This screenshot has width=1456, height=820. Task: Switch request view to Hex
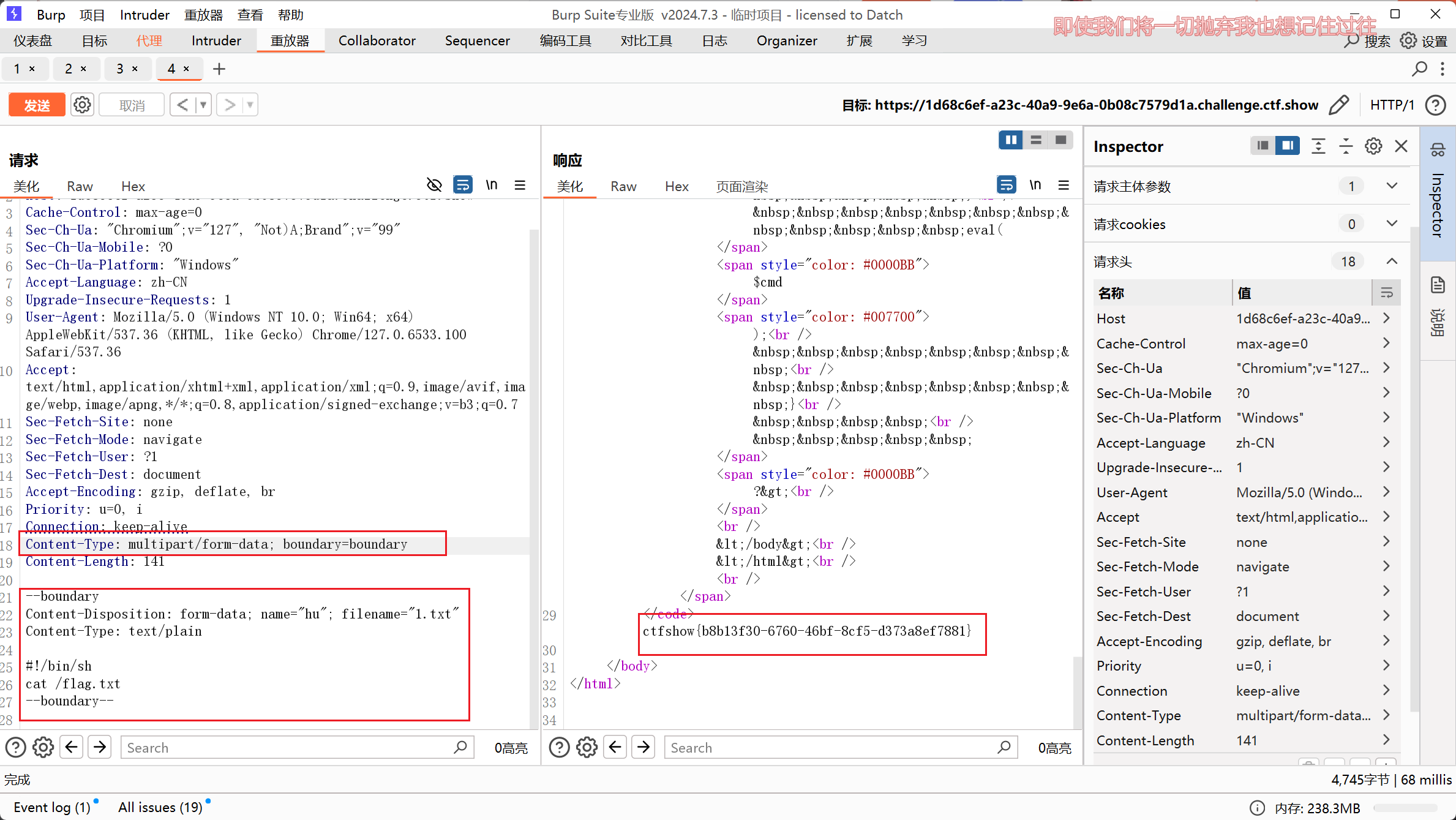pyautogui.click(x=133, y=186)
